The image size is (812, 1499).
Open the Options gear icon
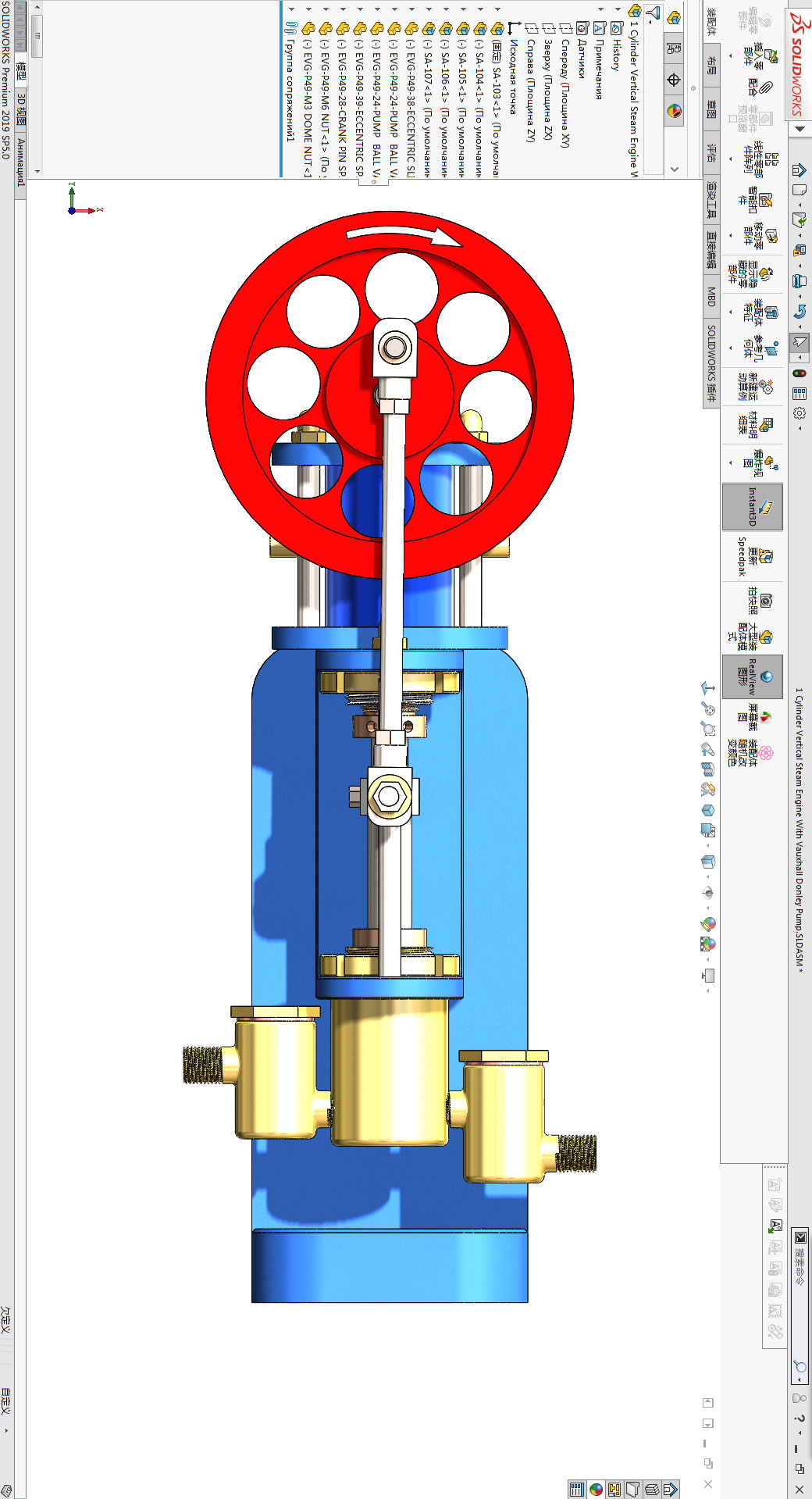click(800, 414)
